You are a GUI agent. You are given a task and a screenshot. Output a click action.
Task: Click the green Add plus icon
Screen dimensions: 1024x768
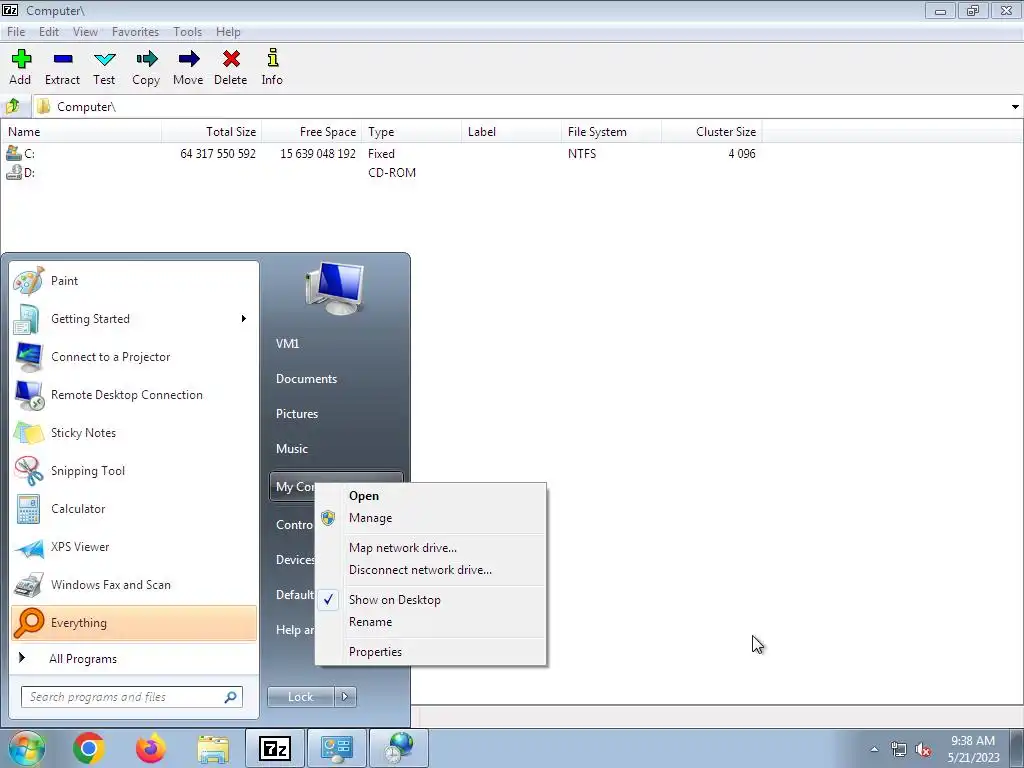click(x=21, y=59)
